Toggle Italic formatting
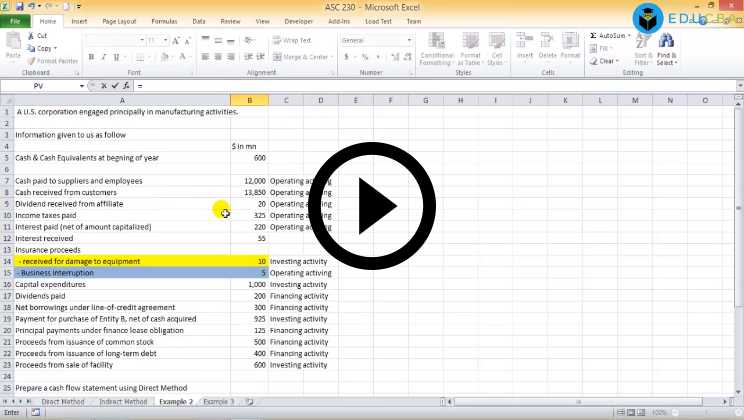744x420 pixels. pyautogui.click(x=103, y=57)
